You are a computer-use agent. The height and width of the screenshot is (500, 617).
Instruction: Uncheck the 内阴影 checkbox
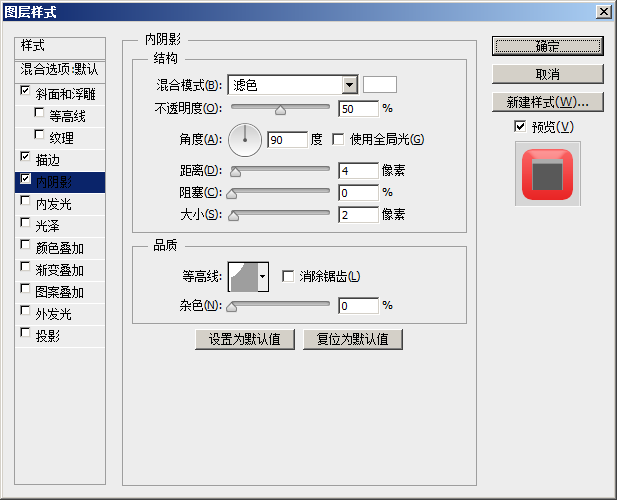pyautogui.click(x=25, y=179)
